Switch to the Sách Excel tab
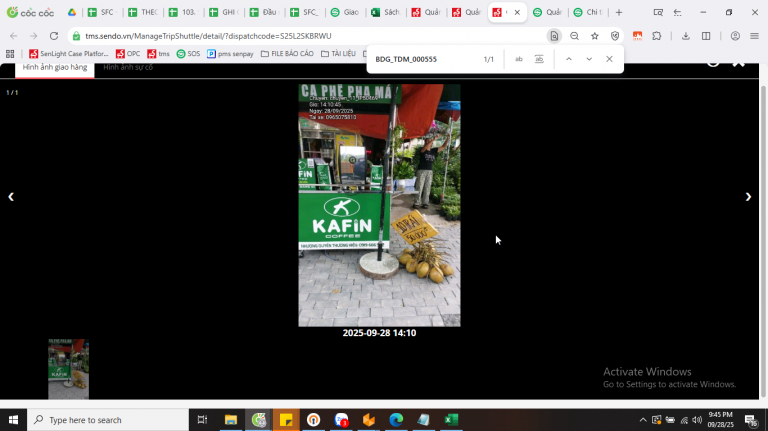 [386, 12]
